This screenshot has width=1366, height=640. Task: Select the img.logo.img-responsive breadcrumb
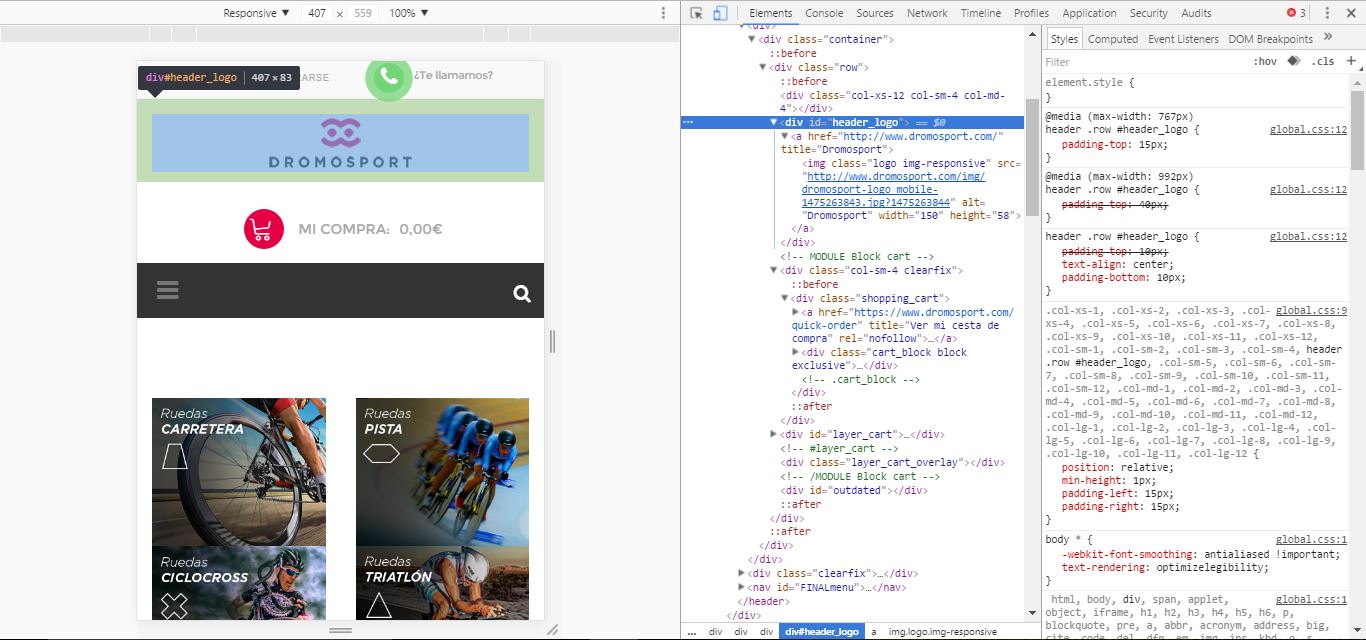[943, 632]
